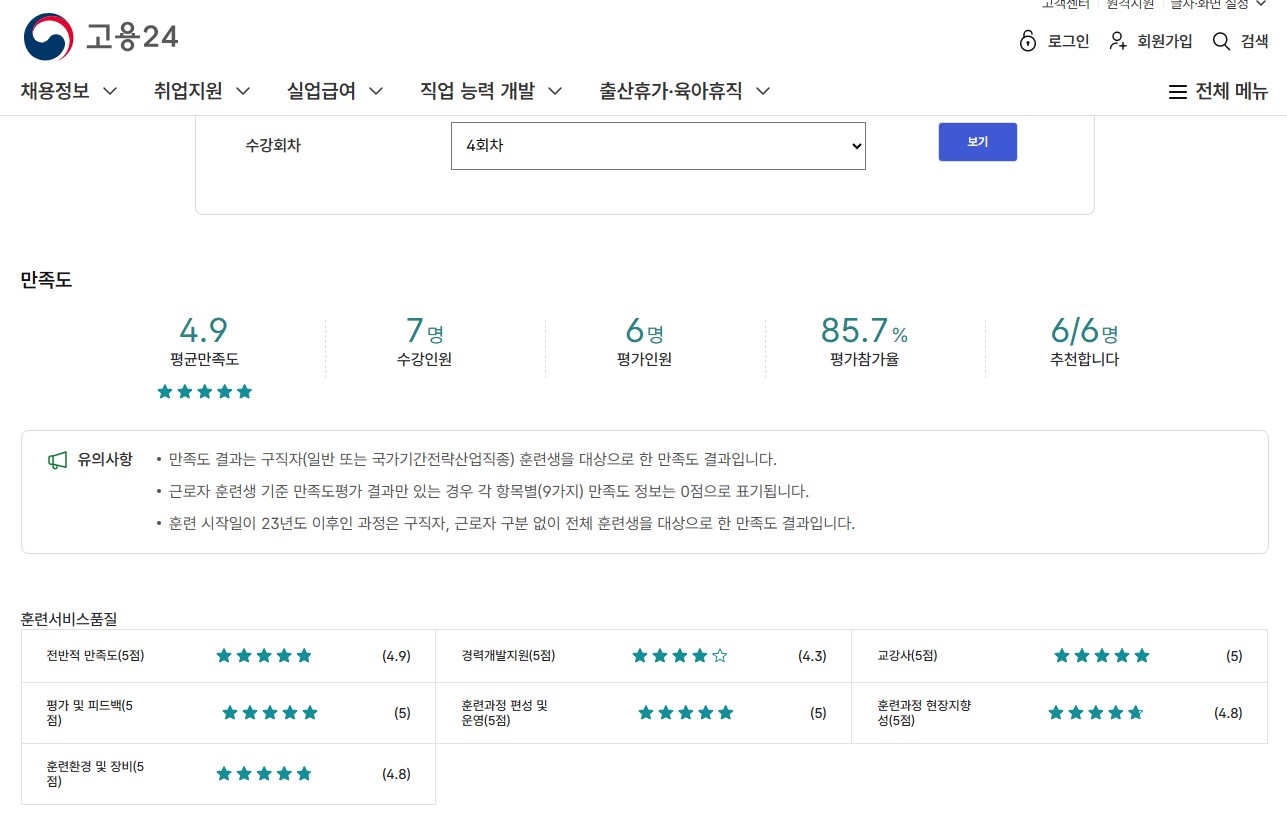Click the 만족도 section heading
Image resolution: width=1287 pixels, height=815 pixels.
[46, 281]
